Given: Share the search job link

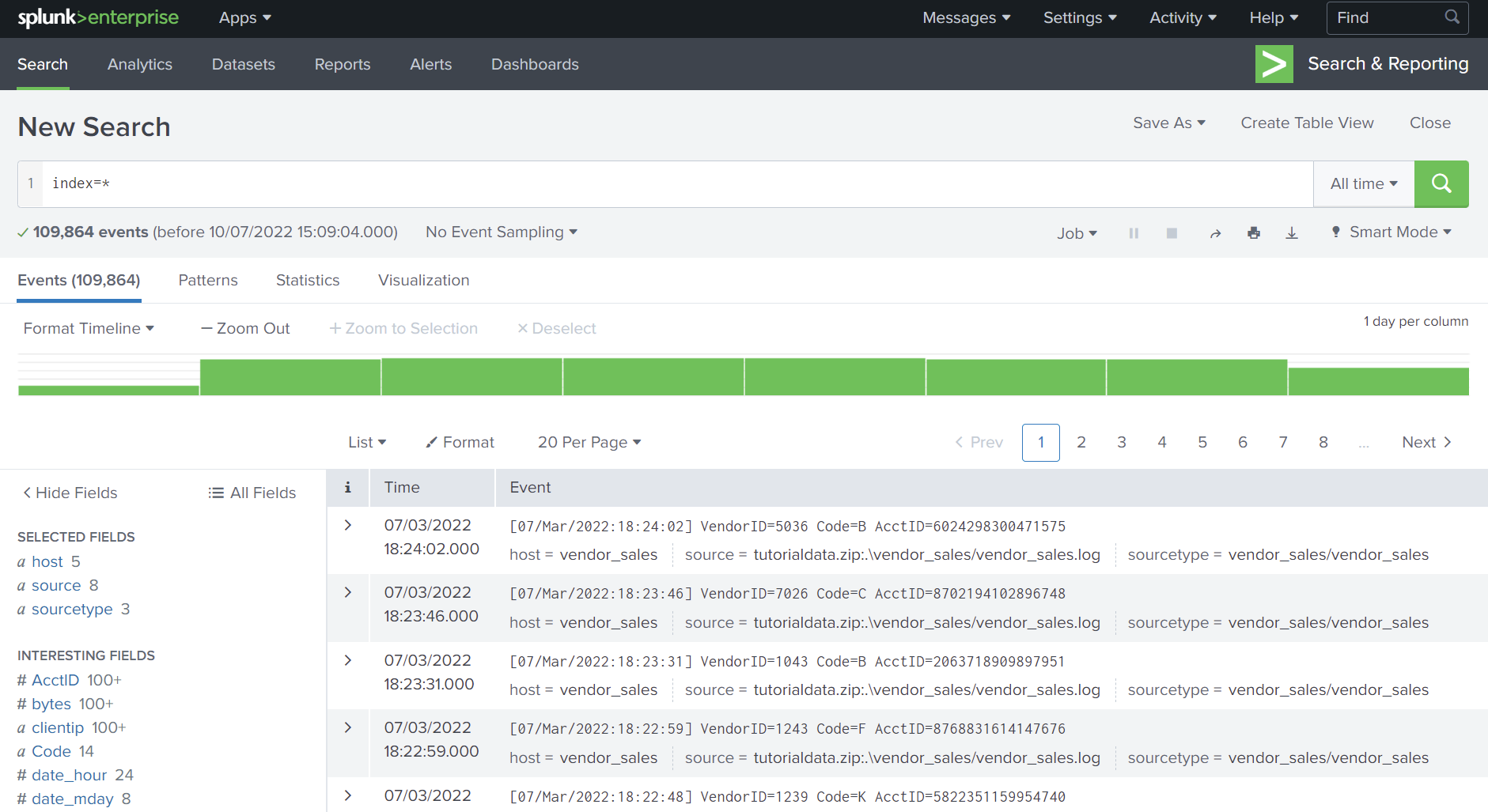Looking at the screenshot, I should point(1215,232).
